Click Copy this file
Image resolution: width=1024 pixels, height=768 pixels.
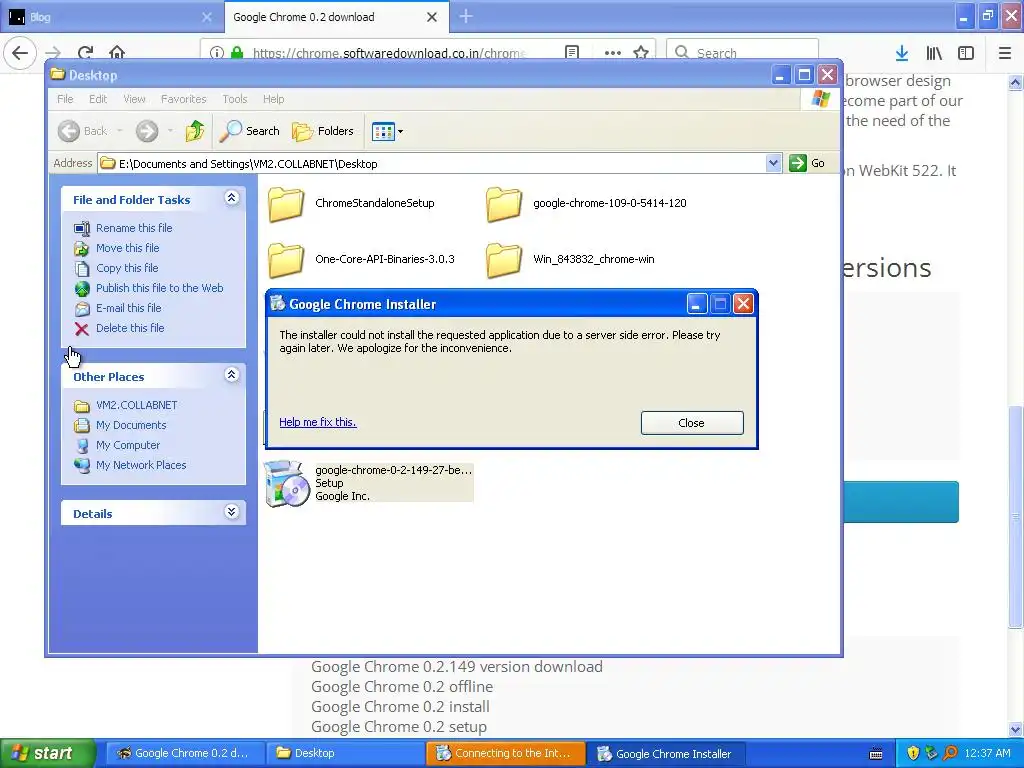pos(127,268)
